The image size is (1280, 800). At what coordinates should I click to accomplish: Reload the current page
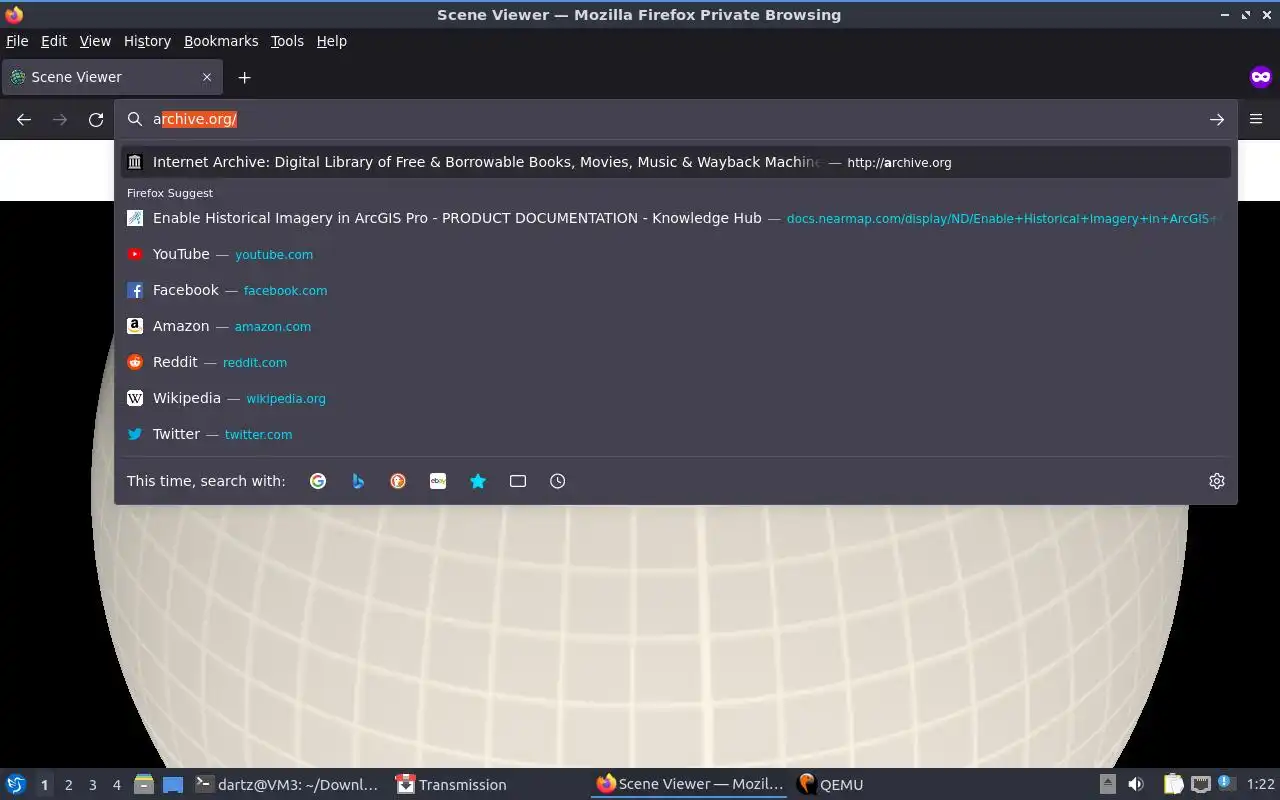pos(96,120)
